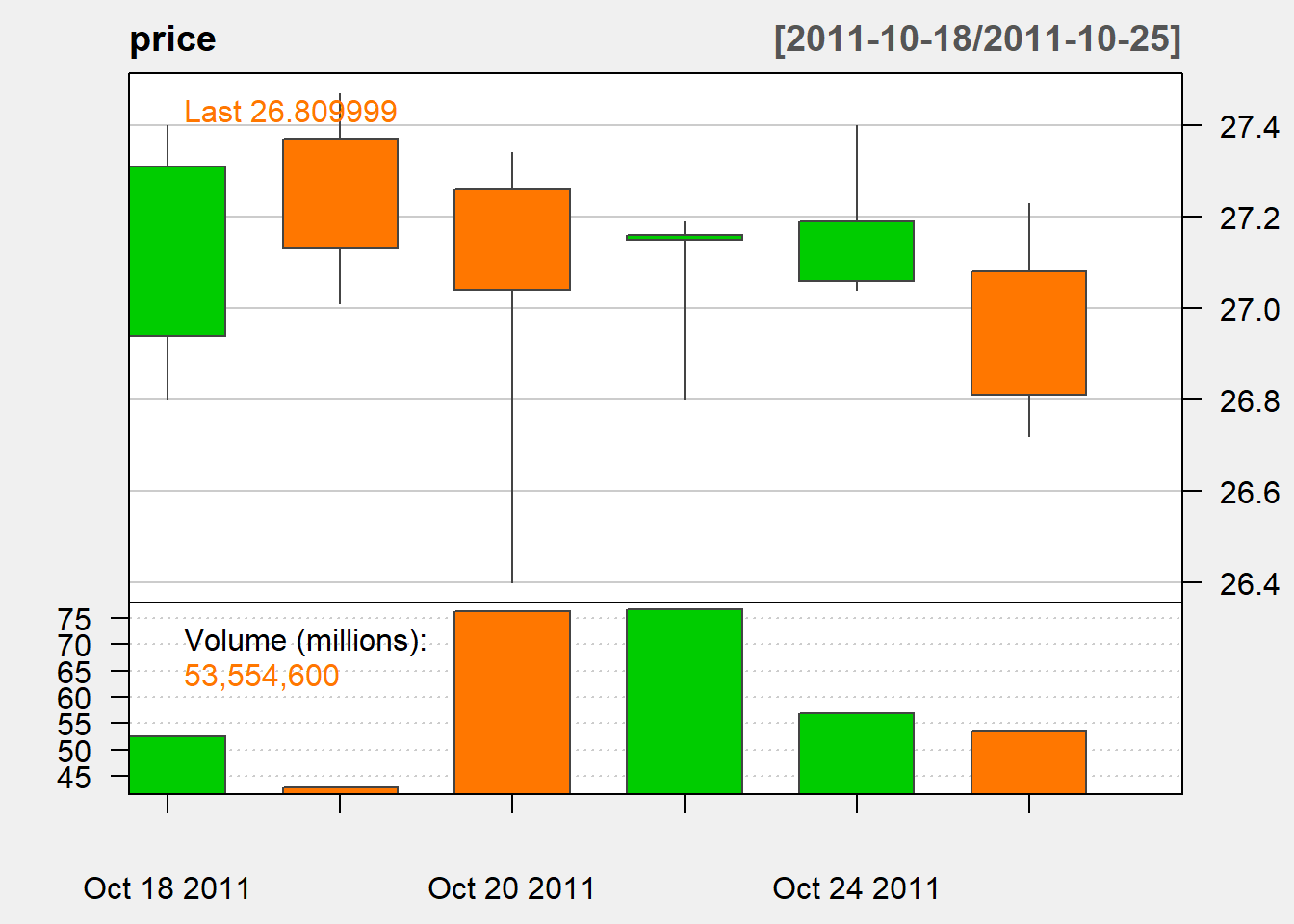
Task: Click the 'Oct 20 2011' axis label
Action: point(512,887)
